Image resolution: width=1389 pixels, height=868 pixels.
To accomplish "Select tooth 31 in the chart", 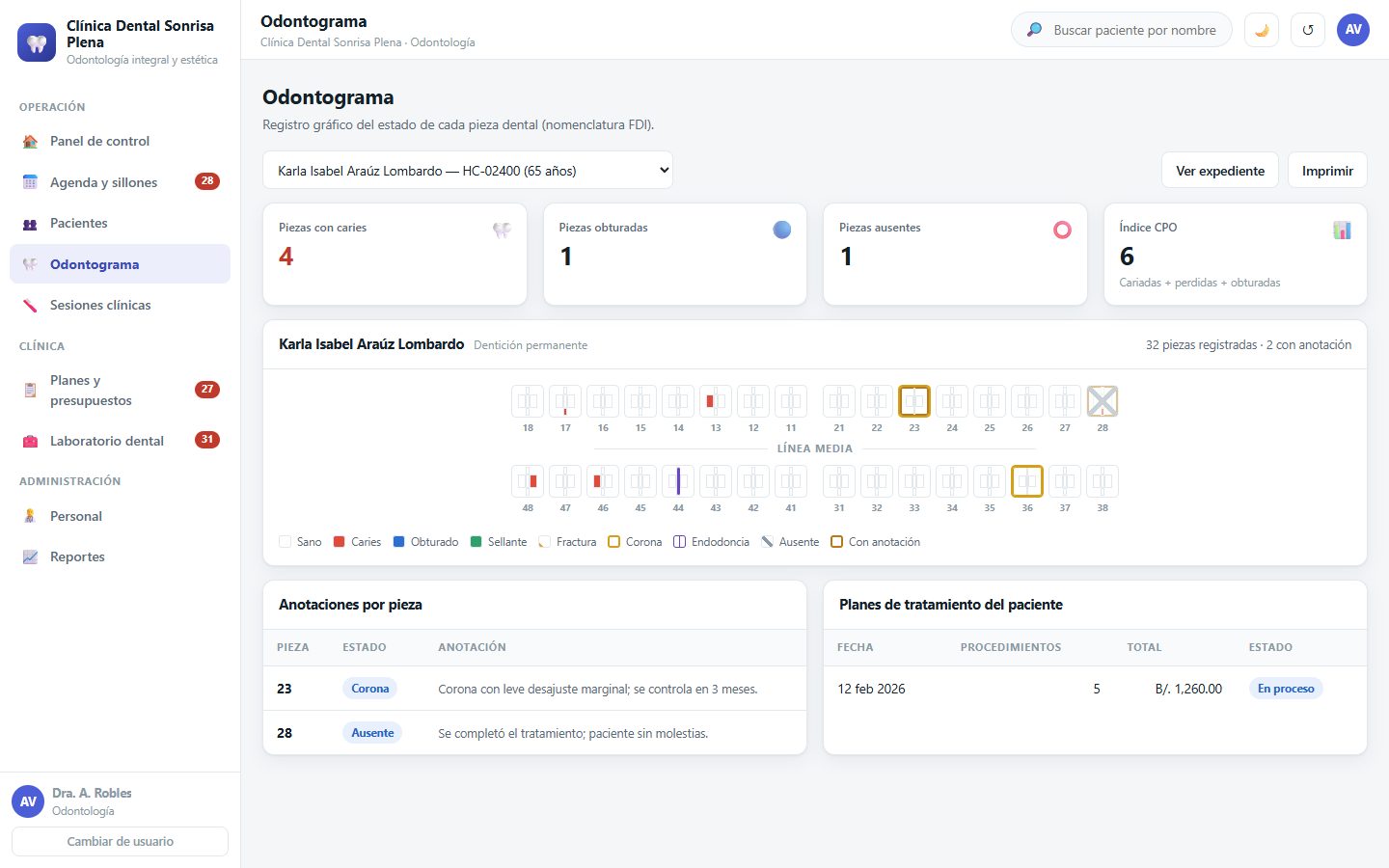I will coord(839,481).
